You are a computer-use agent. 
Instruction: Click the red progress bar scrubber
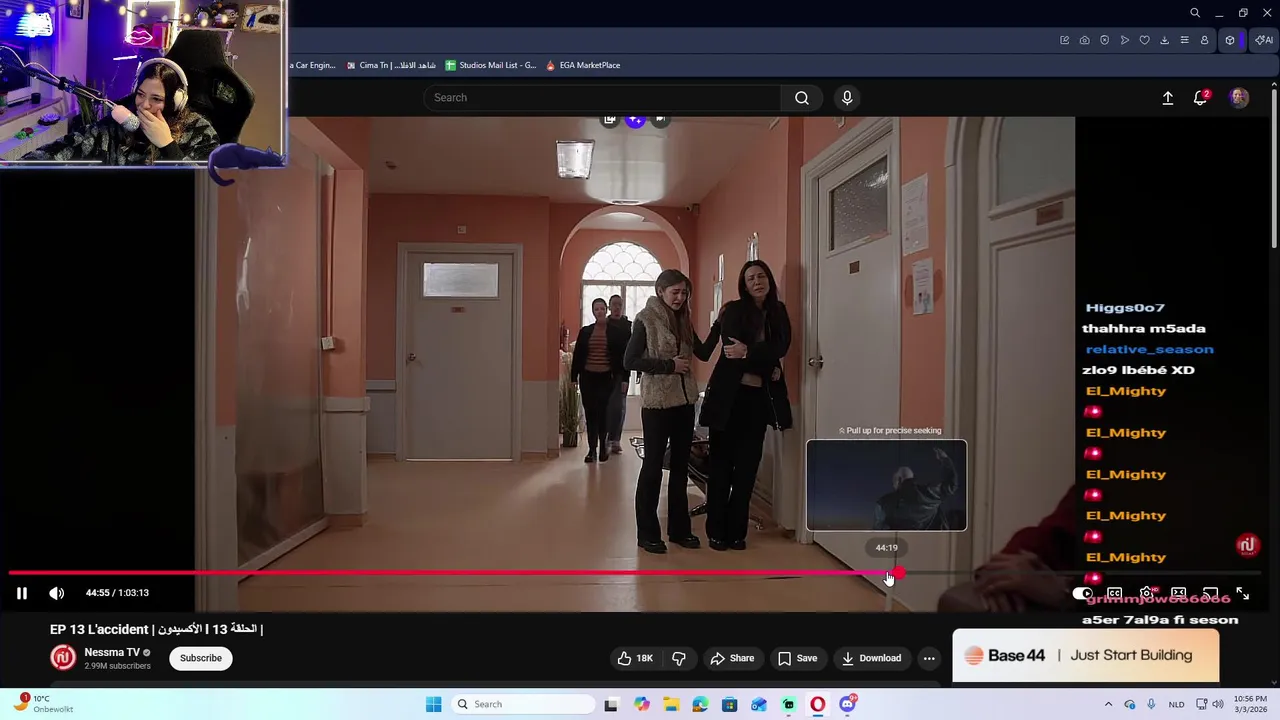coord(899,573)
